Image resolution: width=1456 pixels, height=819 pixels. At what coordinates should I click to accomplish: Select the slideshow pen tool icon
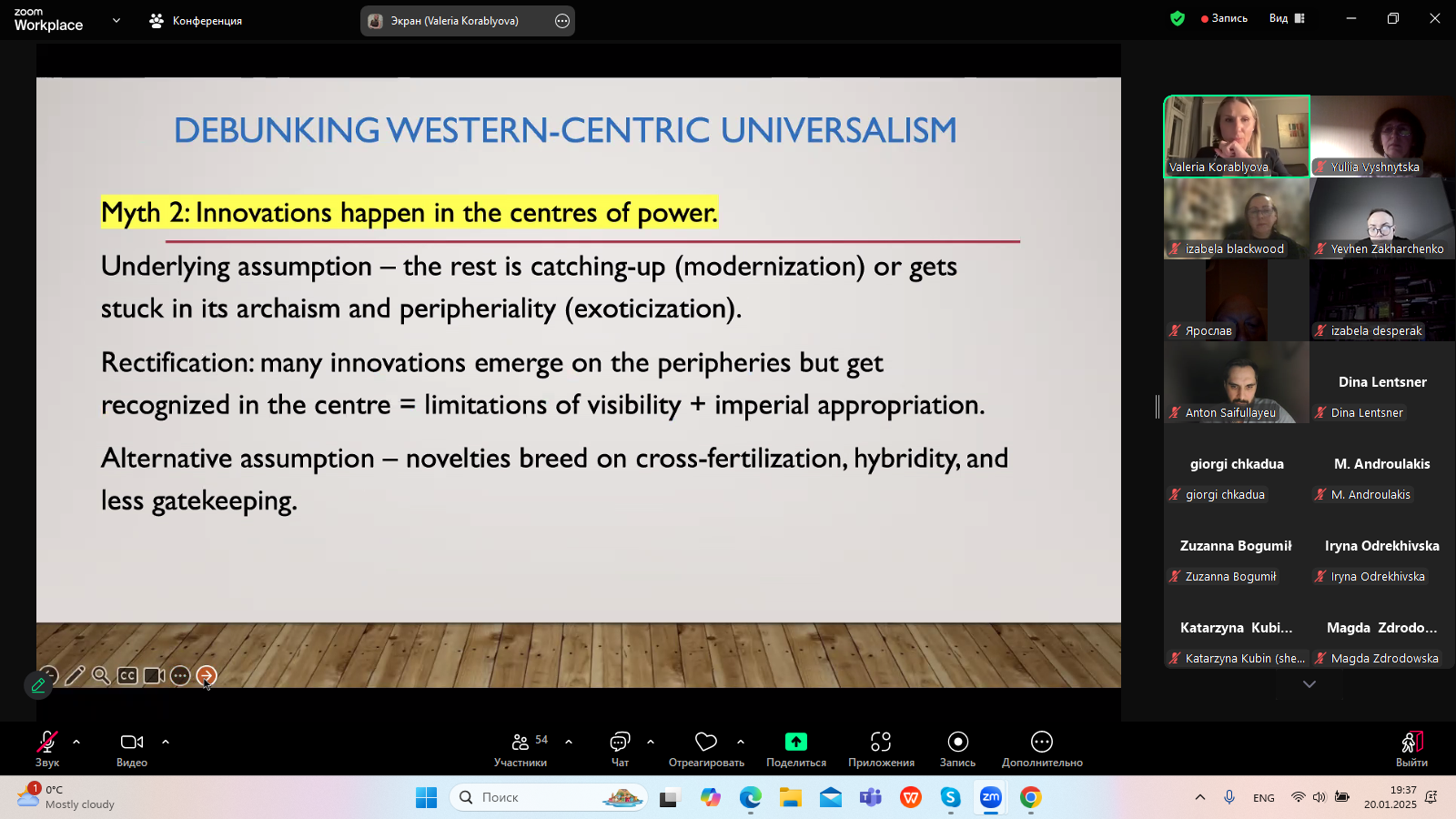tap(75, 675)
